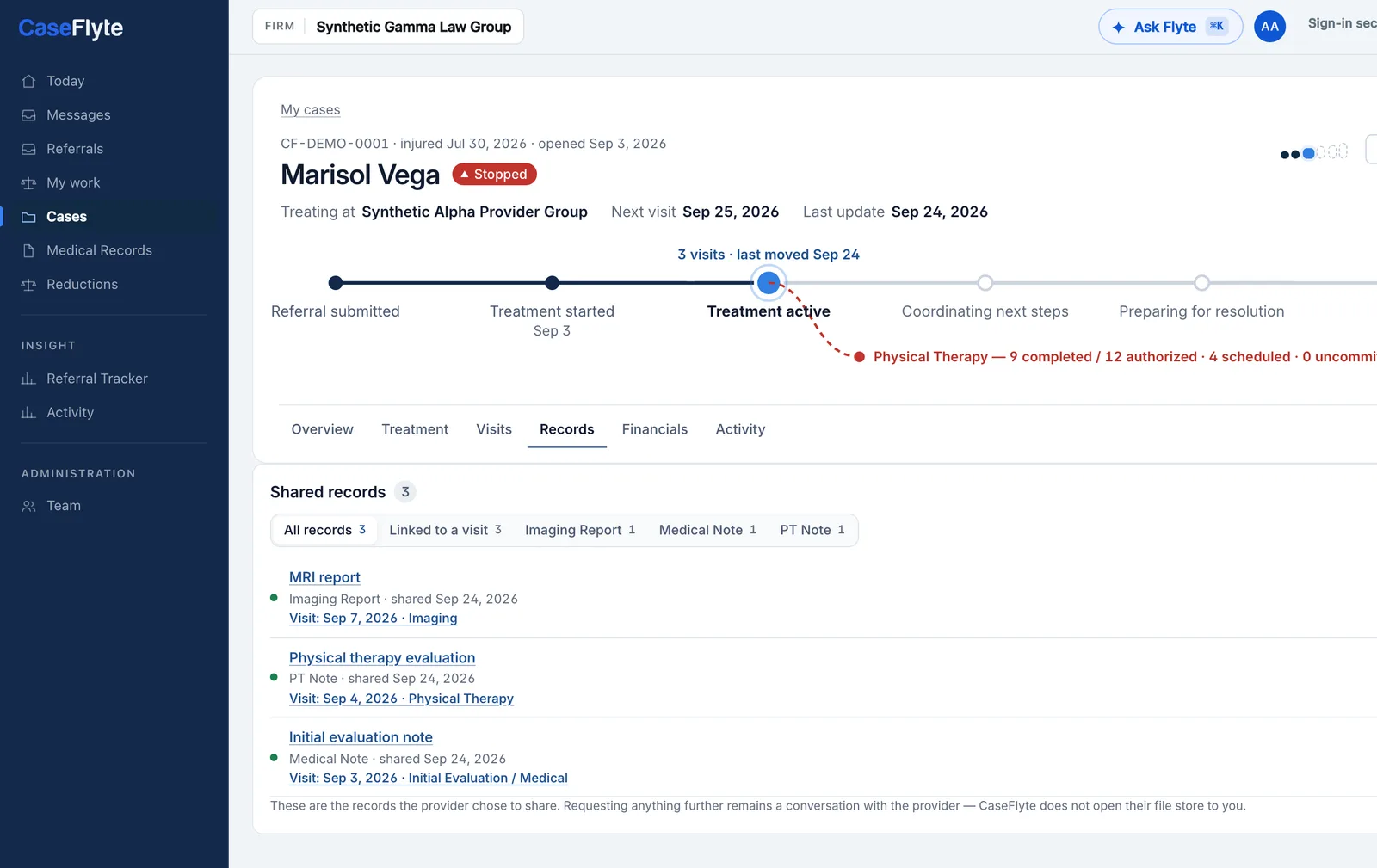This screenshot has width=1377, height=868.
Task: Go back to My cases
Action: coord(310,110)
